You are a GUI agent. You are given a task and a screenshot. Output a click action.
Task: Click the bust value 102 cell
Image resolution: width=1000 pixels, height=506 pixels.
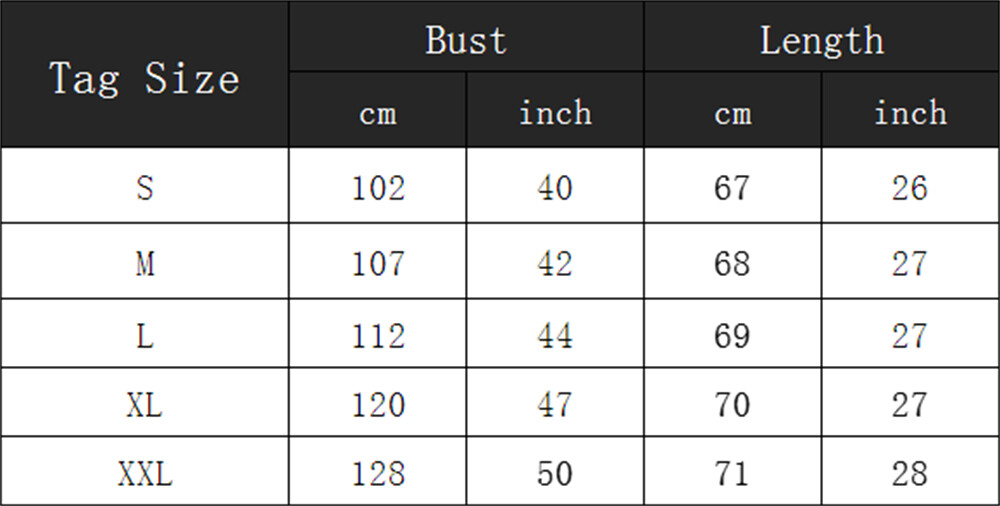[x=378, y=186]
